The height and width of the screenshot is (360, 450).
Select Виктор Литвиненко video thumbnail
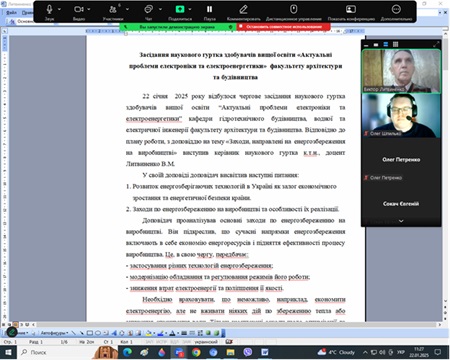point(401,71)
